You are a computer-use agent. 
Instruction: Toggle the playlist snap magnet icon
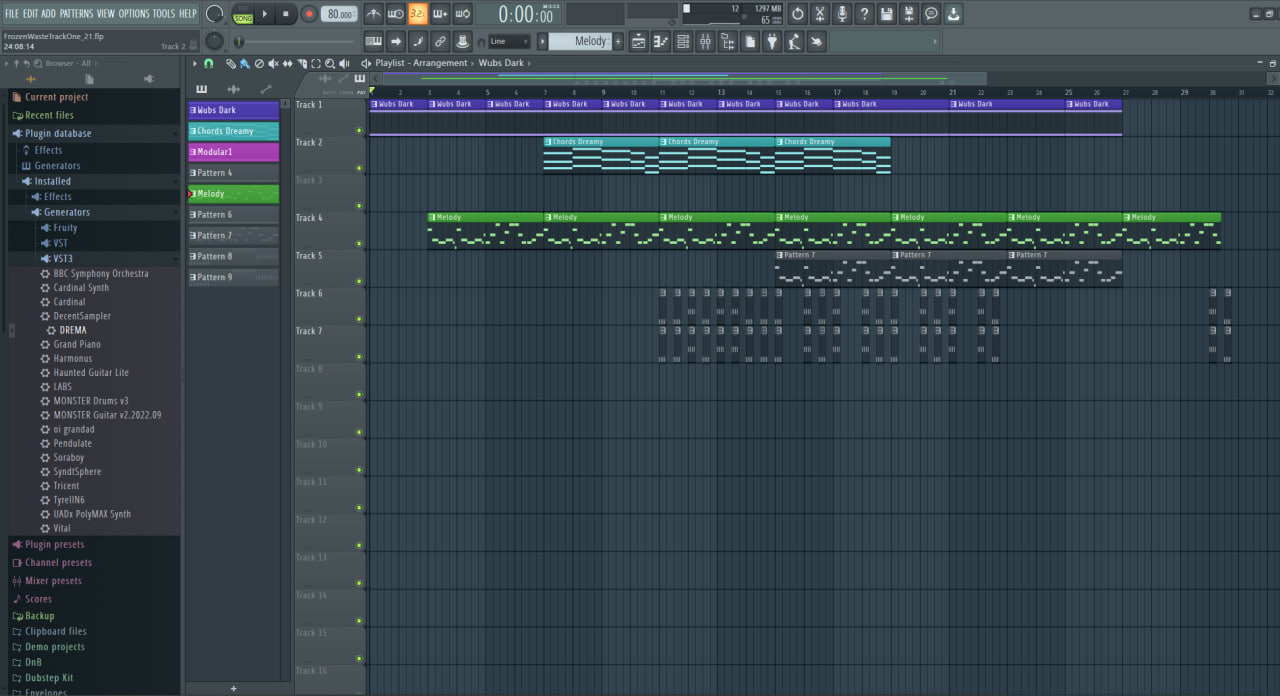(209, 63)
